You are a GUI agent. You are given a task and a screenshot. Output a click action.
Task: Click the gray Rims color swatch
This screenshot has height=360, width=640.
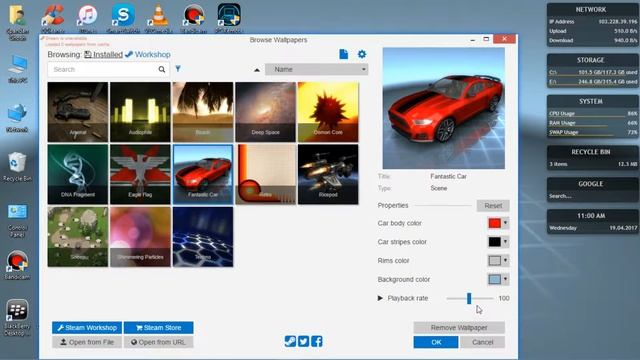tap(494, 260)
